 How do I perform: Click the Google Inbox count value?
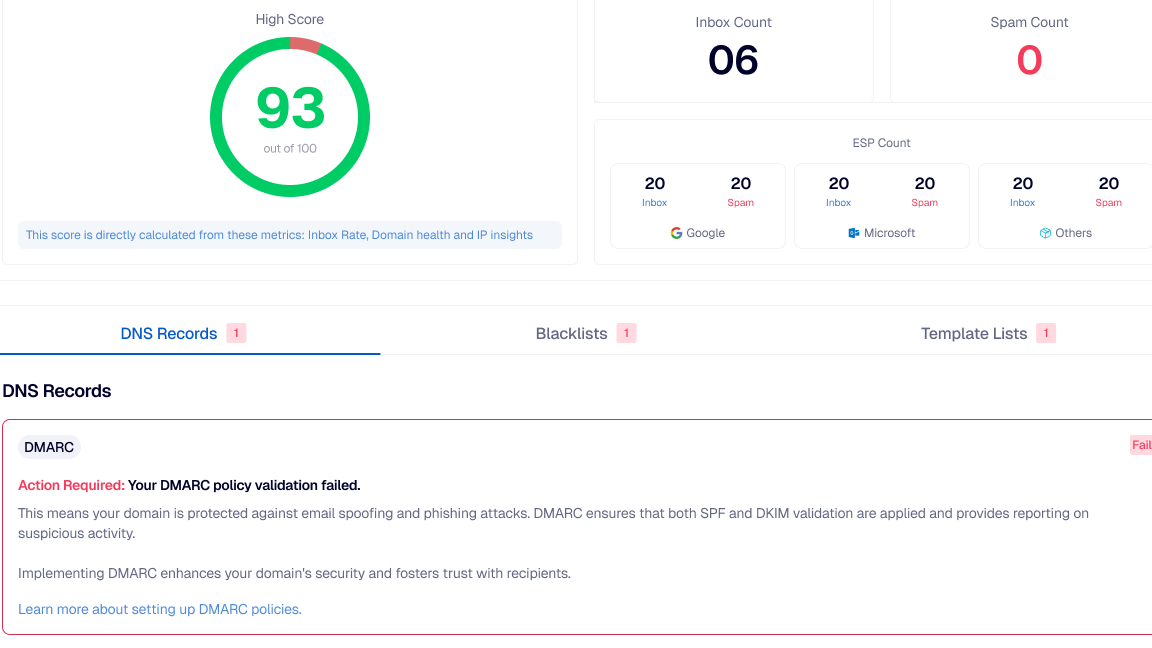click(x=655, y=184)
